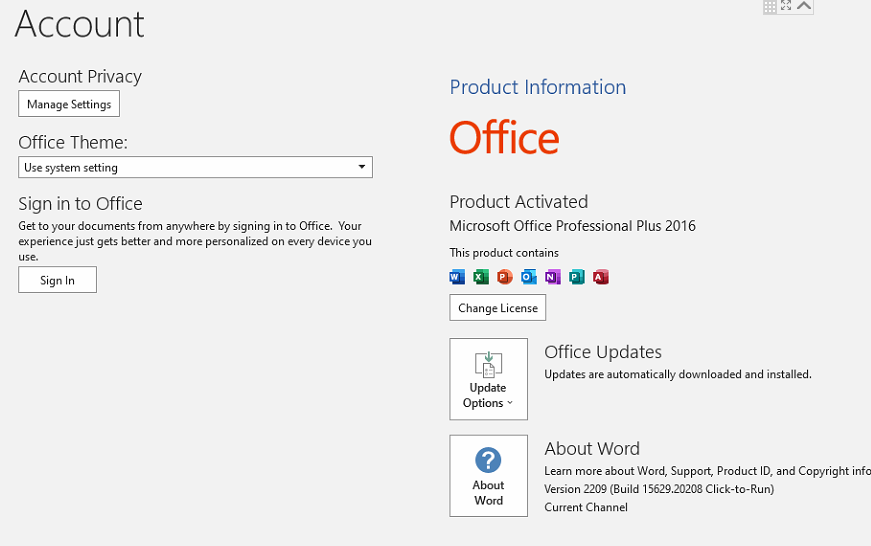Click the expand-arrows fullscreen icon at top right
The width and height of the screenshot is (871, 546).
[x=786, y=6]
